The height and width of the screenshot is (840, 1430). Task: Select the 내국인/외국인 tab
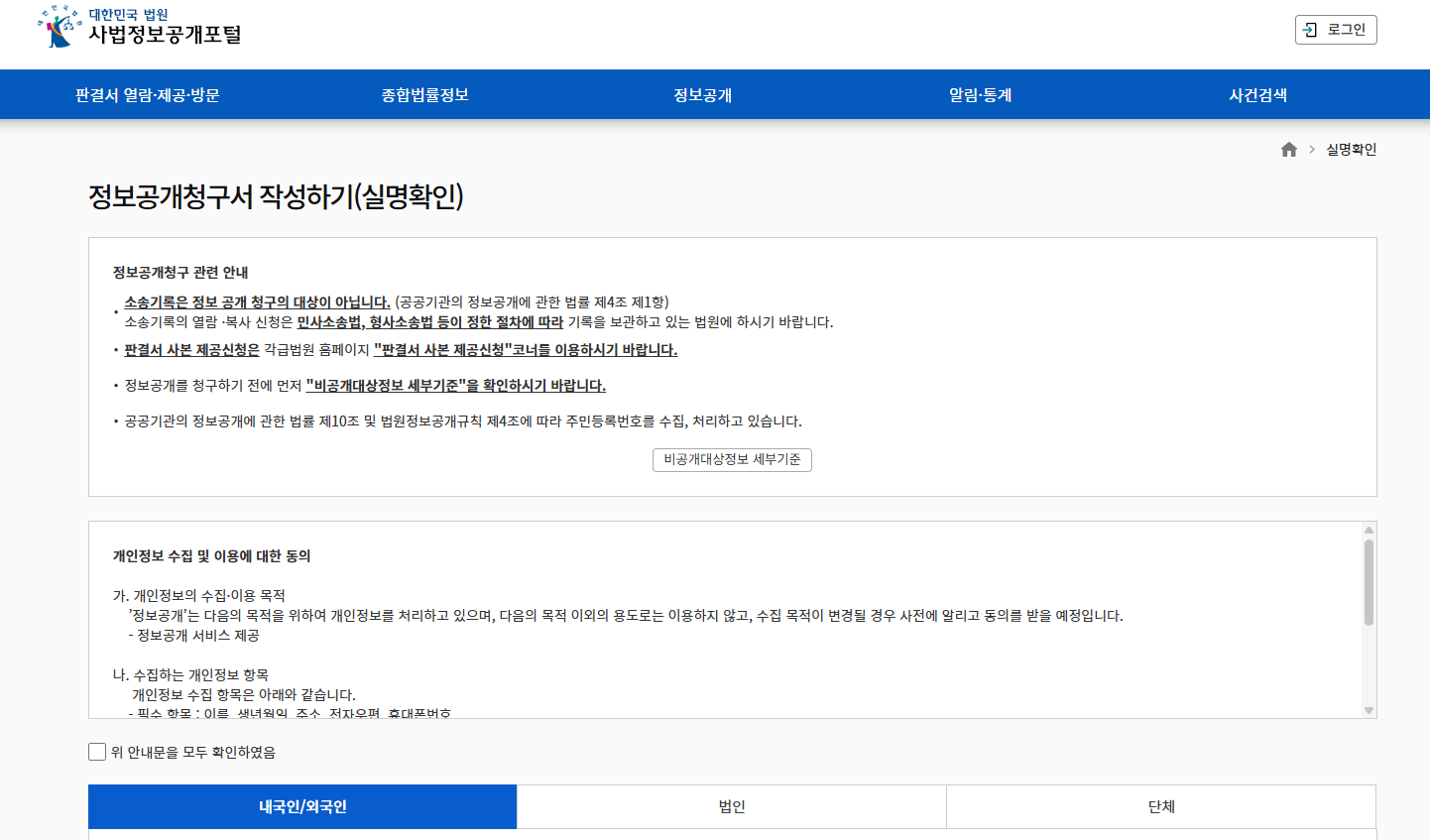click(302, 806)
